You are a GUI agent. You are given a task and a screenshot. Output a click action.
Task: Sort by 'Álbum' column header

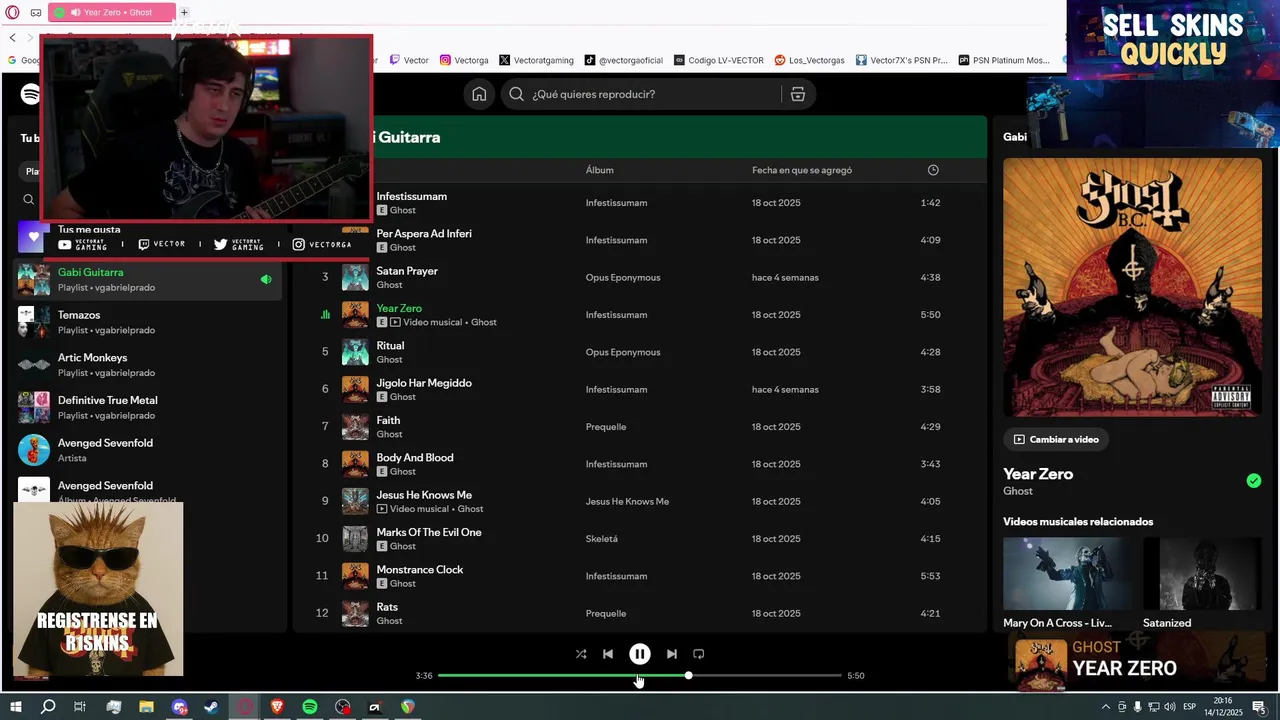(600, 170)
